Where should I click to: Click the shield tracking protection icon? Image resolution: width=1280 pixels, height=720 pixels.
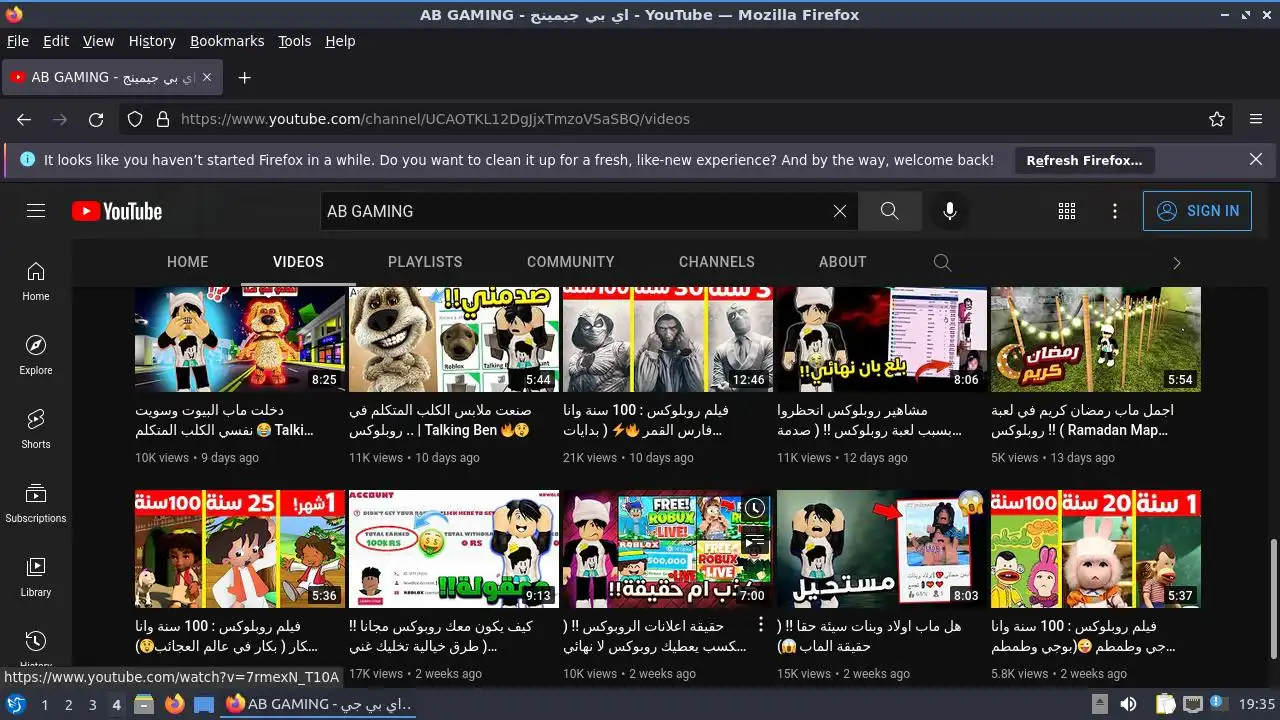tap(135, 119)
